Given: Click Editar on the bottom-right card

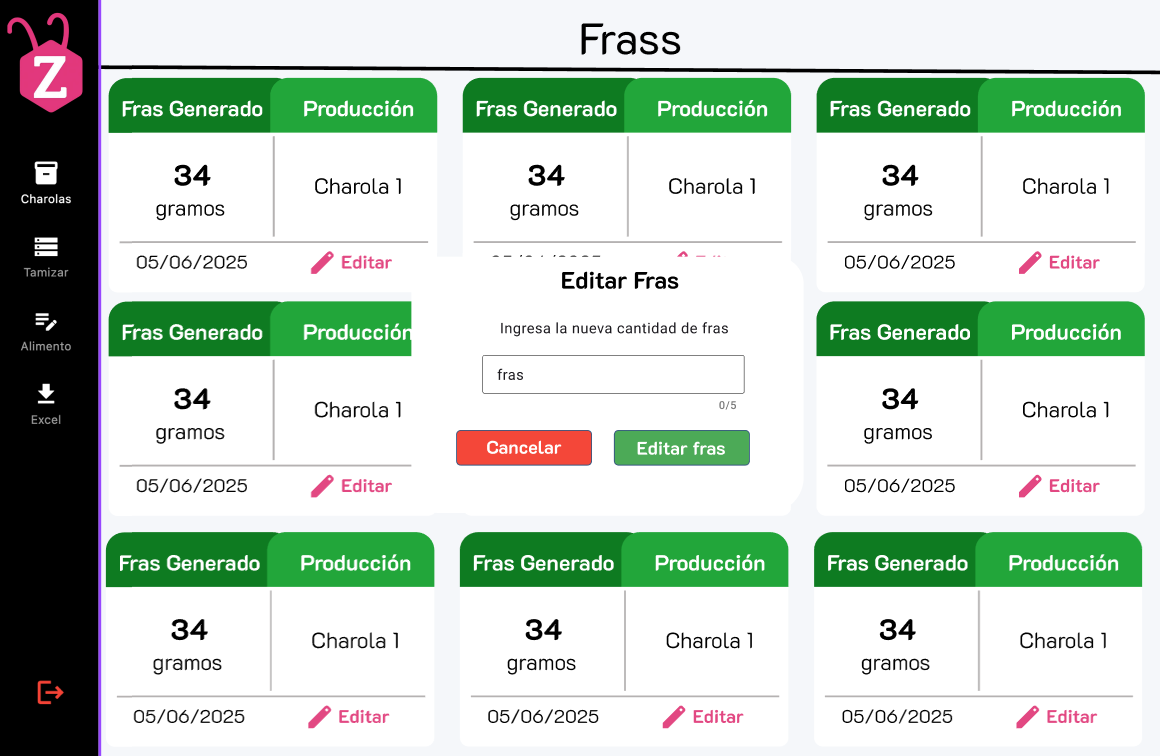Looking at the screenshot, I should click(x=1056, y=716).
